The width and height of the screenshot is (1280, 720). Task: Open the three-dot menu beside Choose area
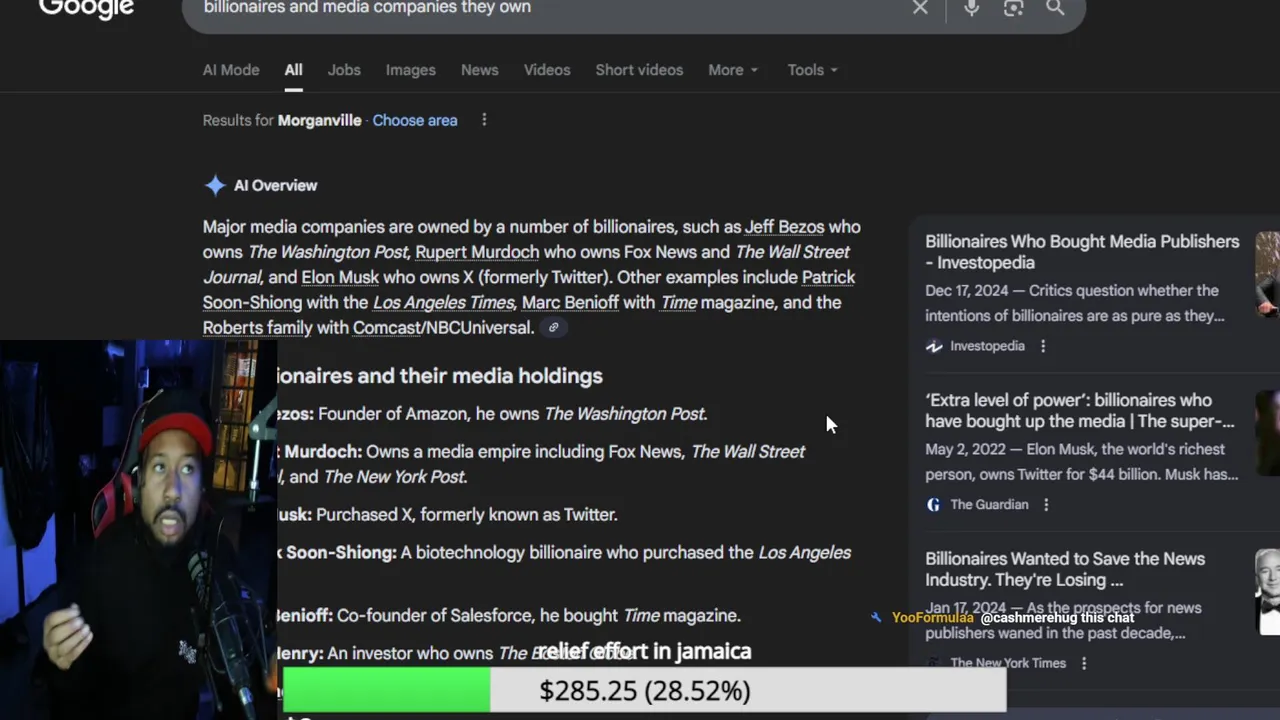[484, 120]
